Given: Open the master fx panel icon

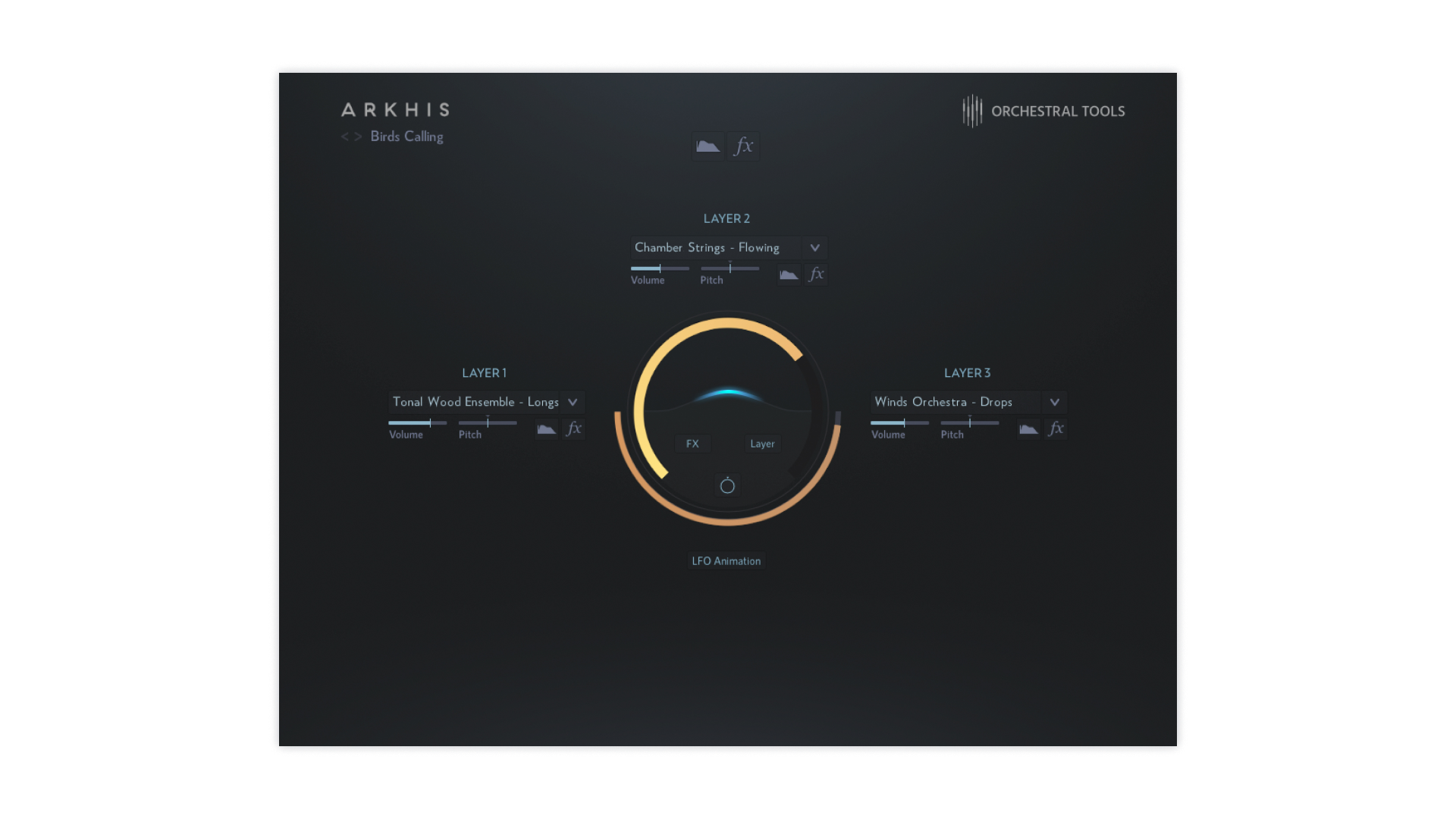Looking at the screenshot, I should pos(744,146).
